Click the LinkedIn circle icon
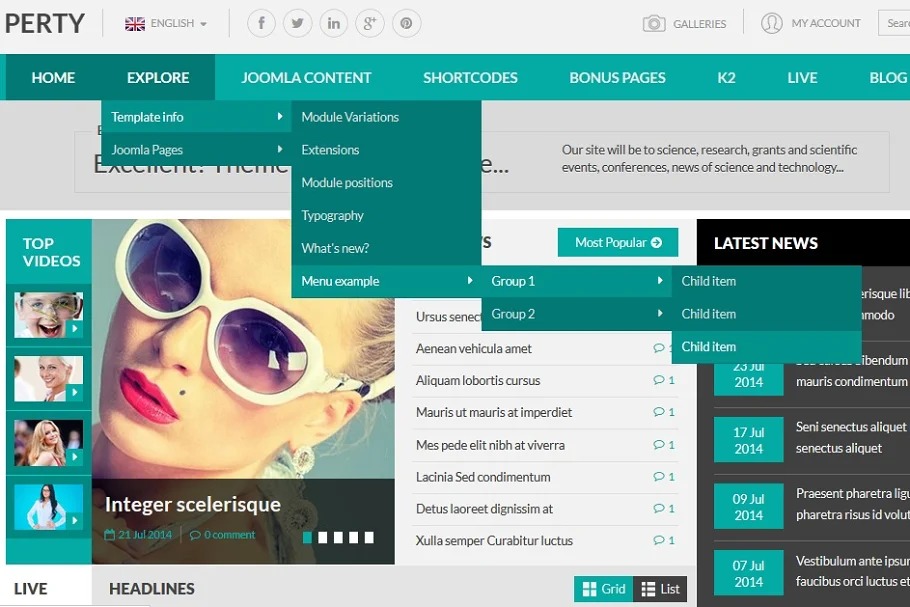Screen dimensions: 910x607 [333, 23]
